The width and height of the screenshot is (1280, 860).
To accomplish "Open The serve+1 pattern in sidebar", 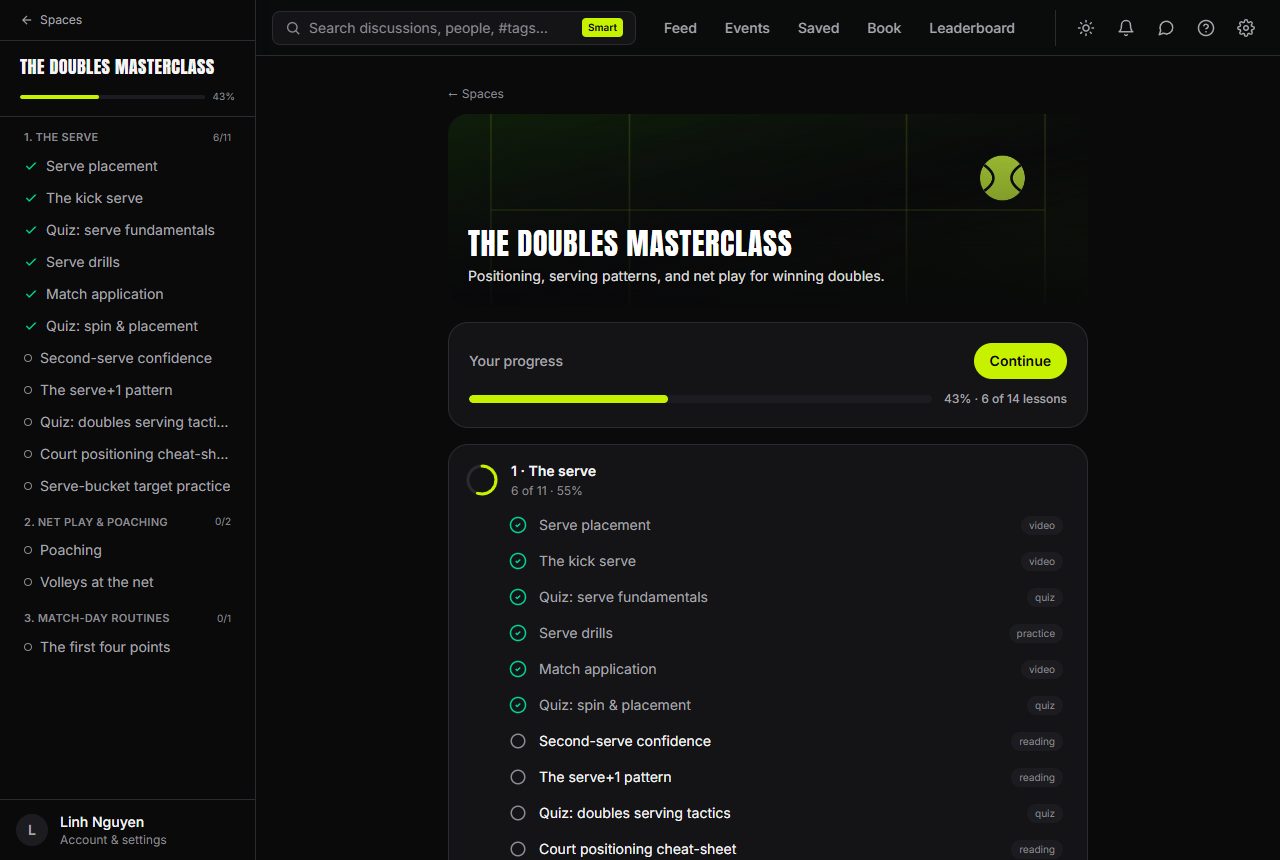I will tap(127, 390).
